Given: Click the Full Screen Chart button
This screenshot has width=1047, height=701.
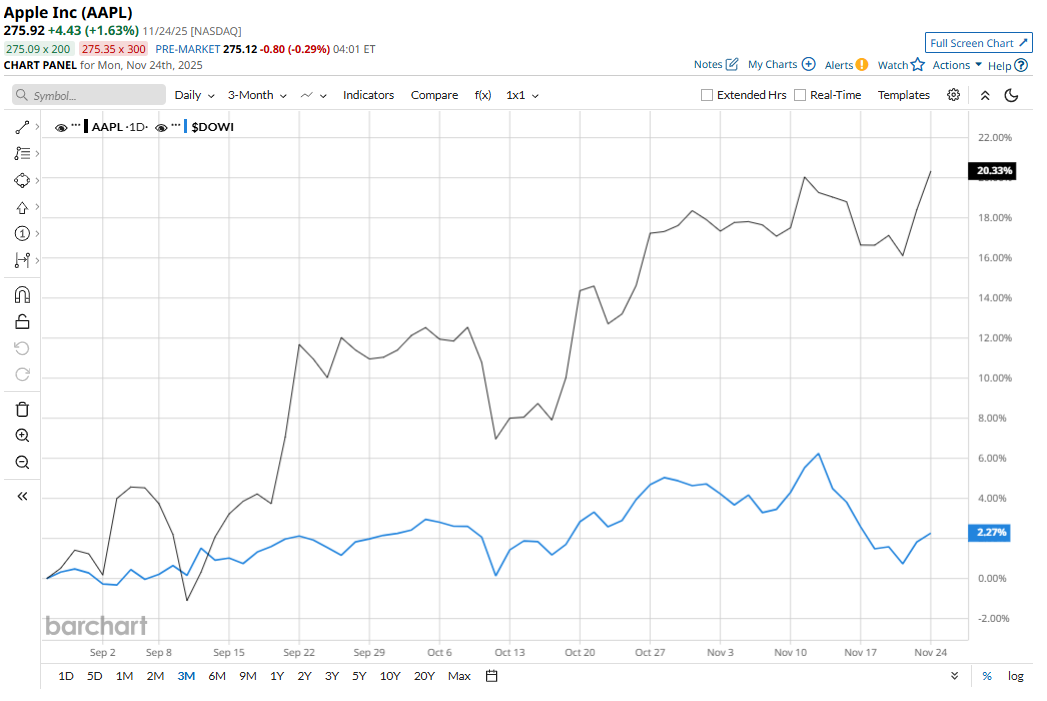Looking at the screenshot, I should coord(978,43).
